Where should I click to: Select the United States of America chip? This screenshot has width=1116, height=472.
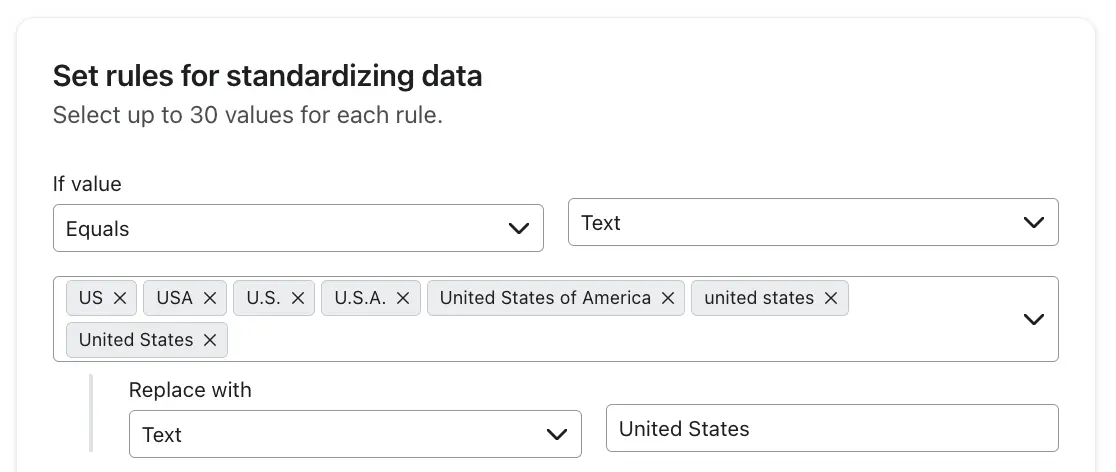coord(545,298)
